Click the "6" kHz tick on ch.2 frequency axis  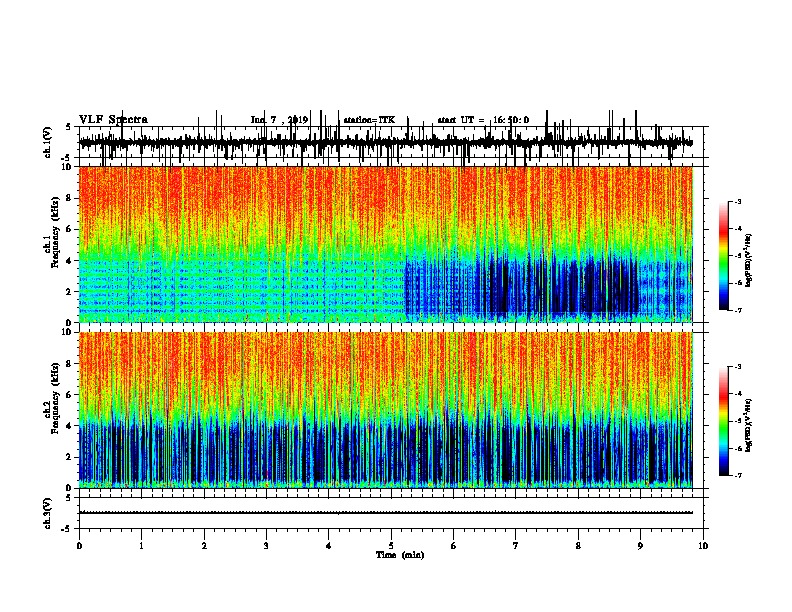coord(70,395)
